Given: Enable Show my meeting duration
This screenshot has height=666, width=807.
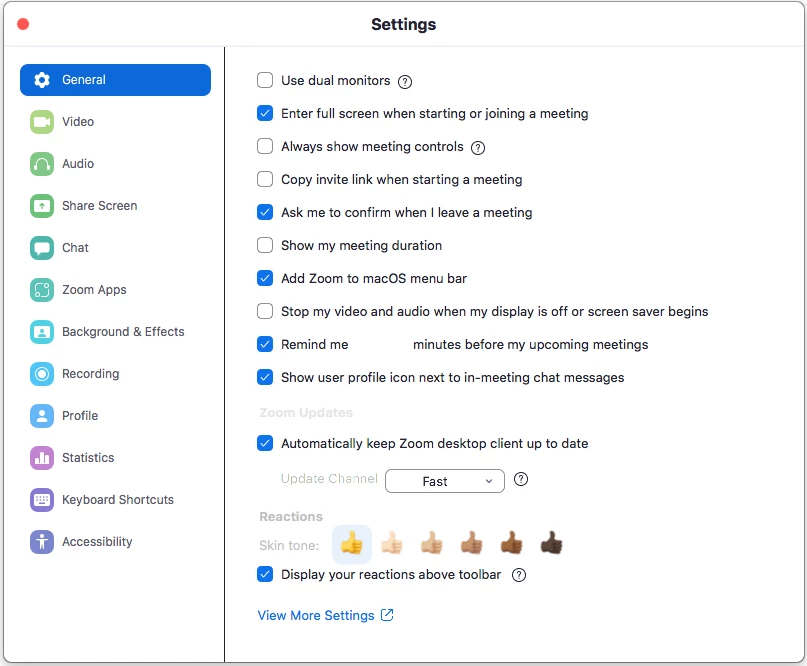Looking at the screenshot, I should 265,245.
